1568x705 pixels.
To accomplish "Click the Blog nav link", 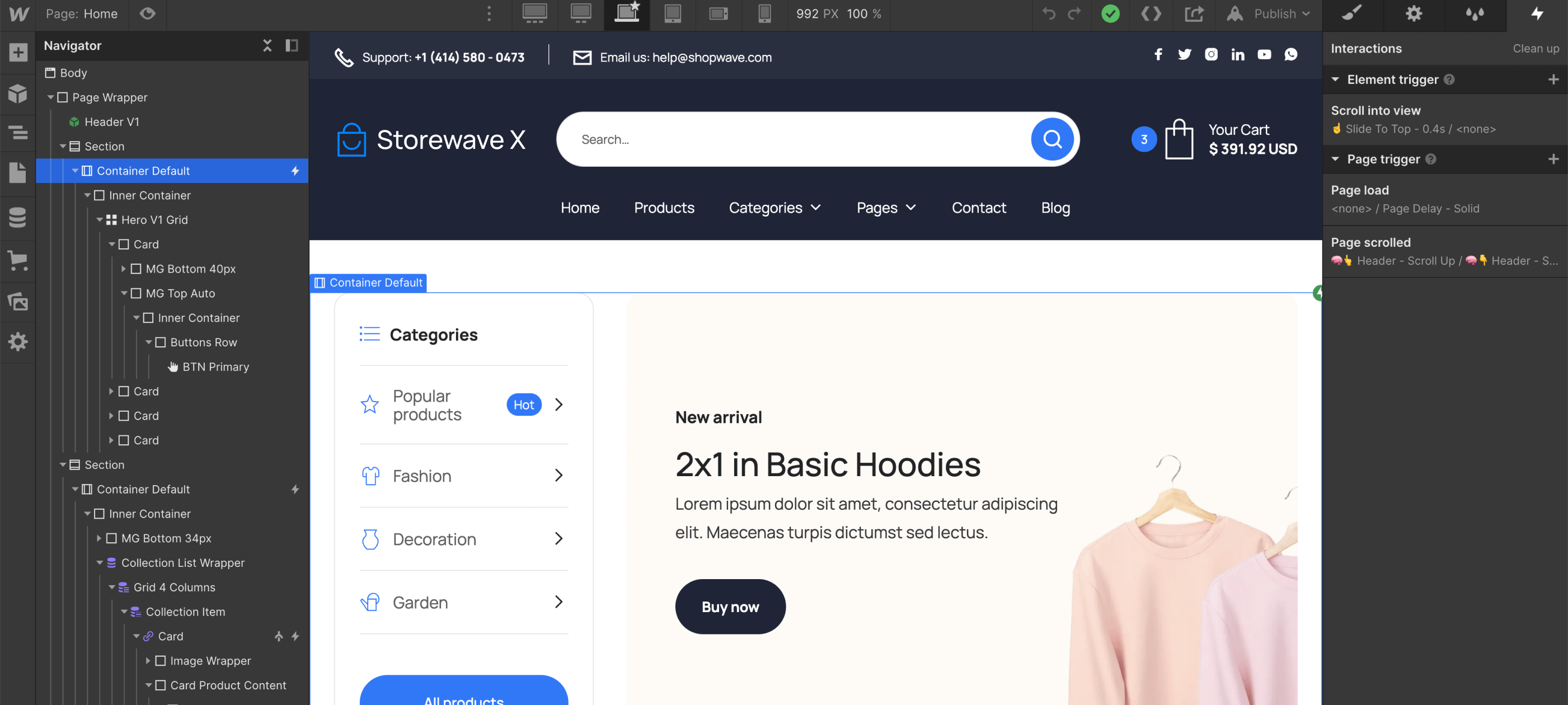I will point(1055,208).
